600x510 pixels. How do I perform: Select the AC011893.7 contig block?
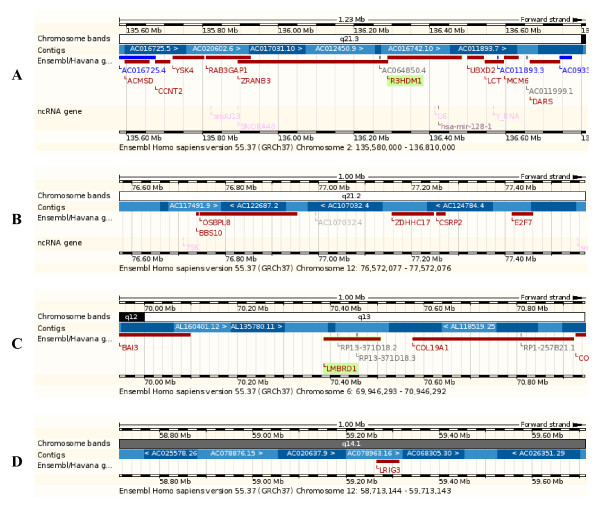point(482,49)
